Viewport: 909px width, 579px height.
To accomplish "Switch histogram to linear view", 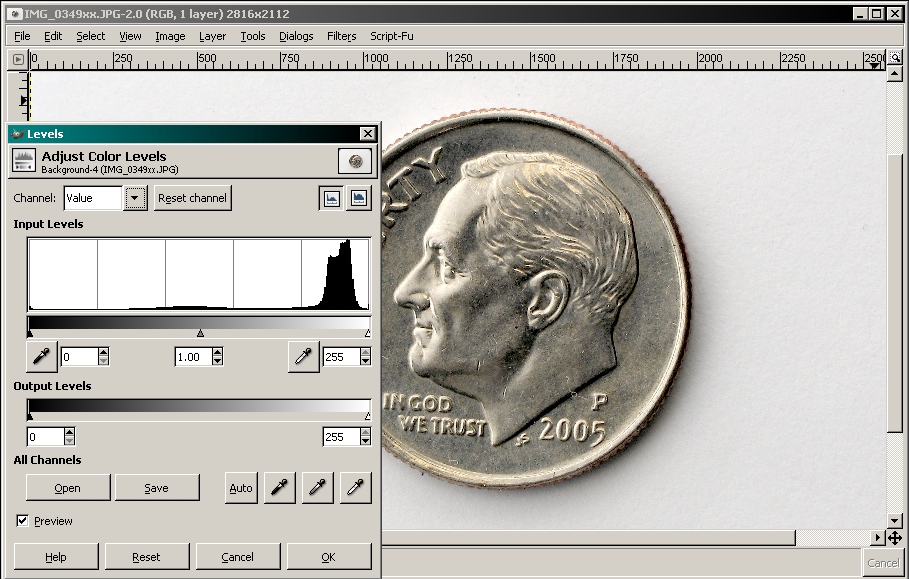I will pos(331,198).
